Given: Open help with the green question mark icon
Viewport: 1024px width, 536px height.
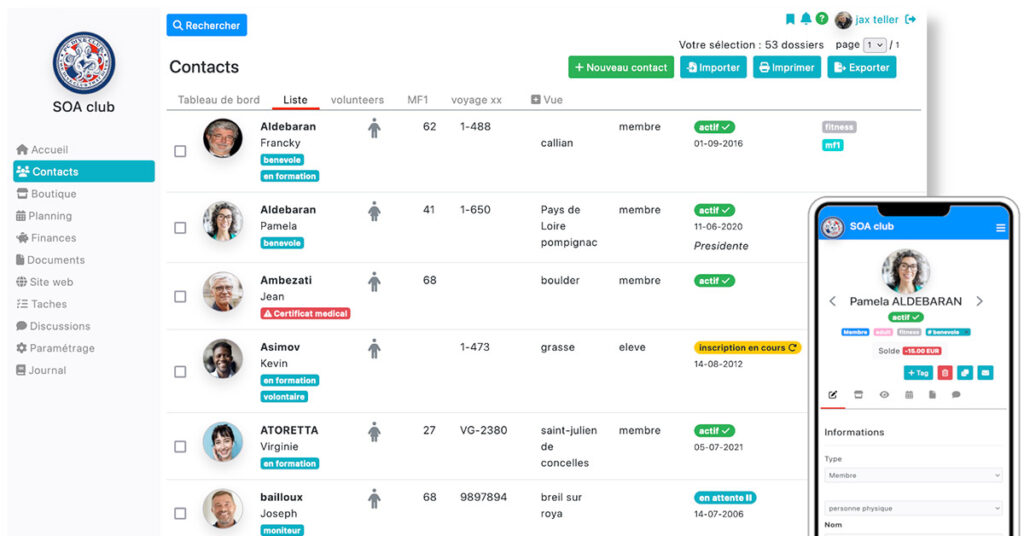Looking at the screenshot, I should pyautogui.click(x=822, y=19).
